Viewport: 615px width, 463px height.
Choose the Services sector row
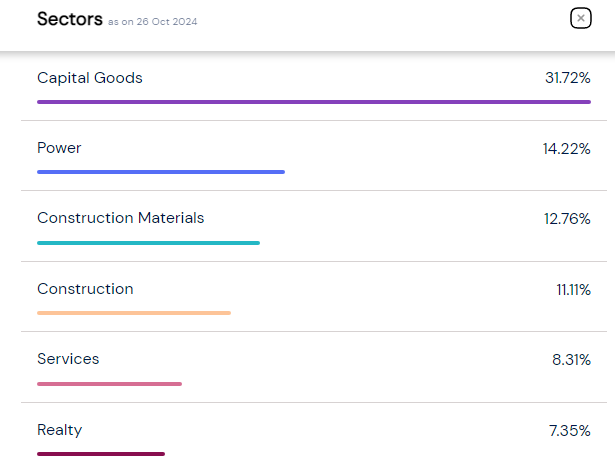coord(68,359)
